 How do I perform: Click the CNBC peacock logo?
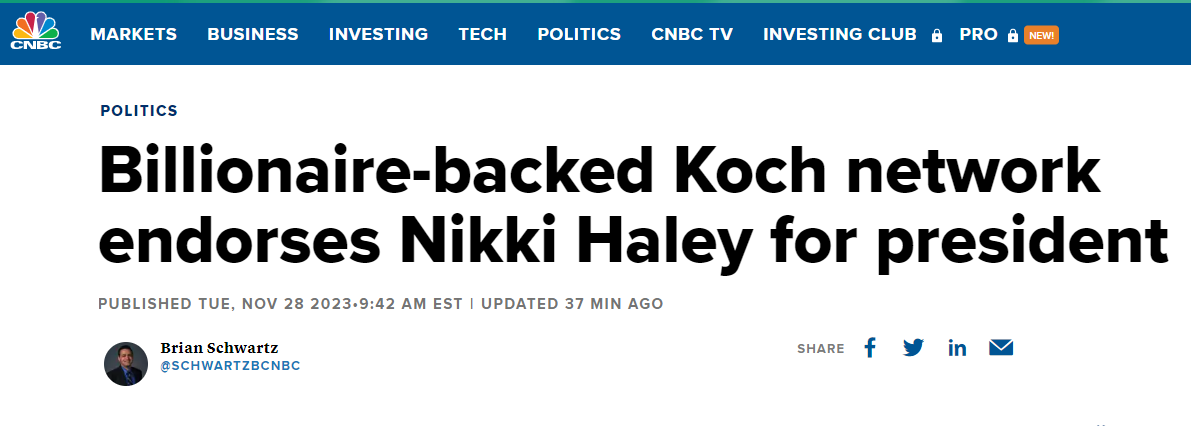point(36,31)
